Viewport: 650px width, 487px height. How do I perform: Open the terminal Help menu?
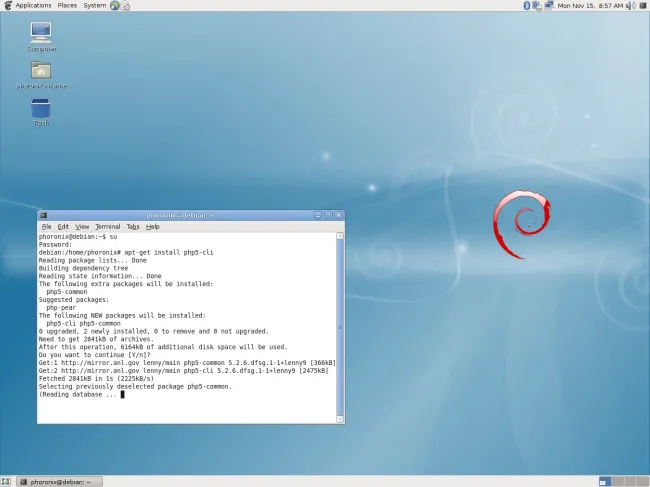click(x=152, y=227)
